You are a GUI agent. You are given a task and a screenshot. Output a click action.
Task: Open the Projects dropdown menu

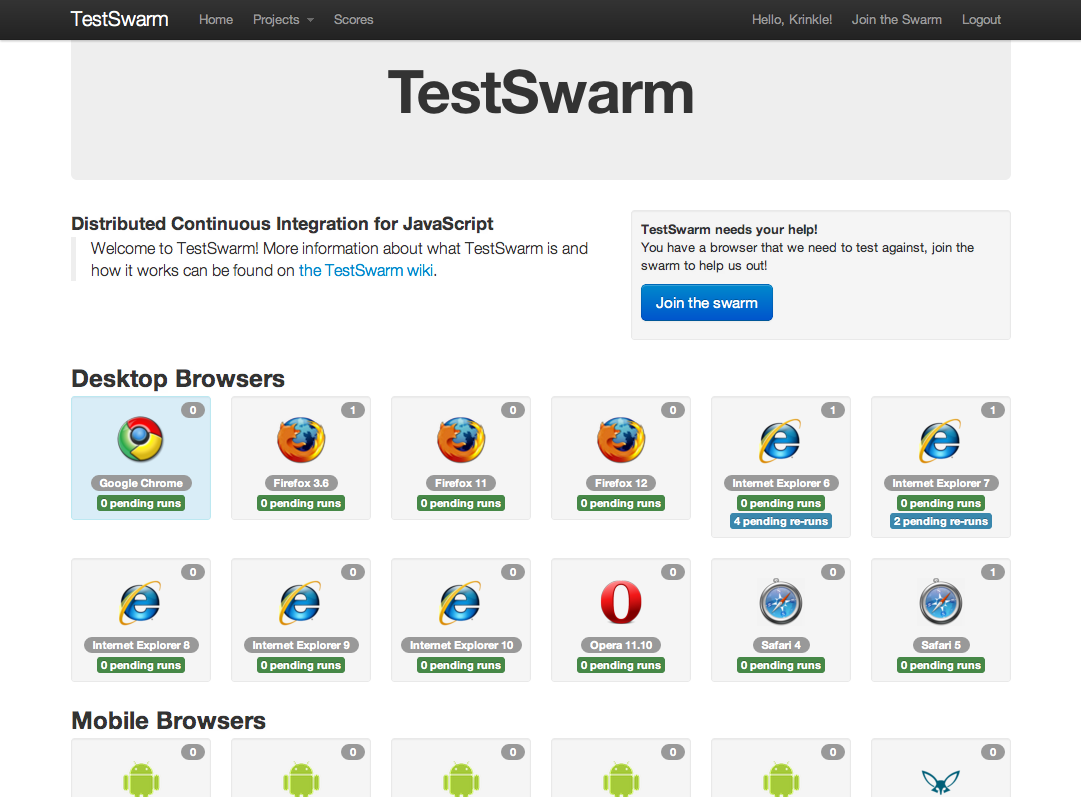(x=283, y=19)
